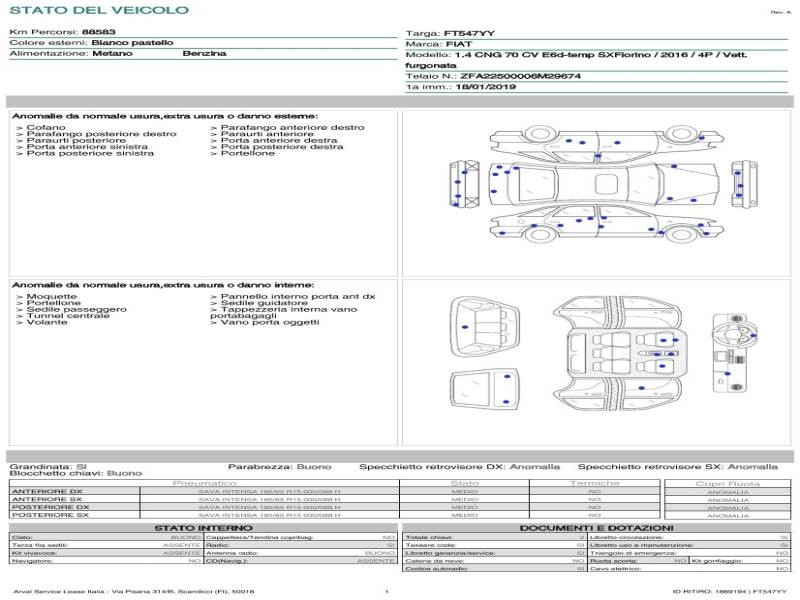The height and width of the screenshot is (600, 800).
Task: Click Porta posteriore sinistra entry
Action: point(85,153)
